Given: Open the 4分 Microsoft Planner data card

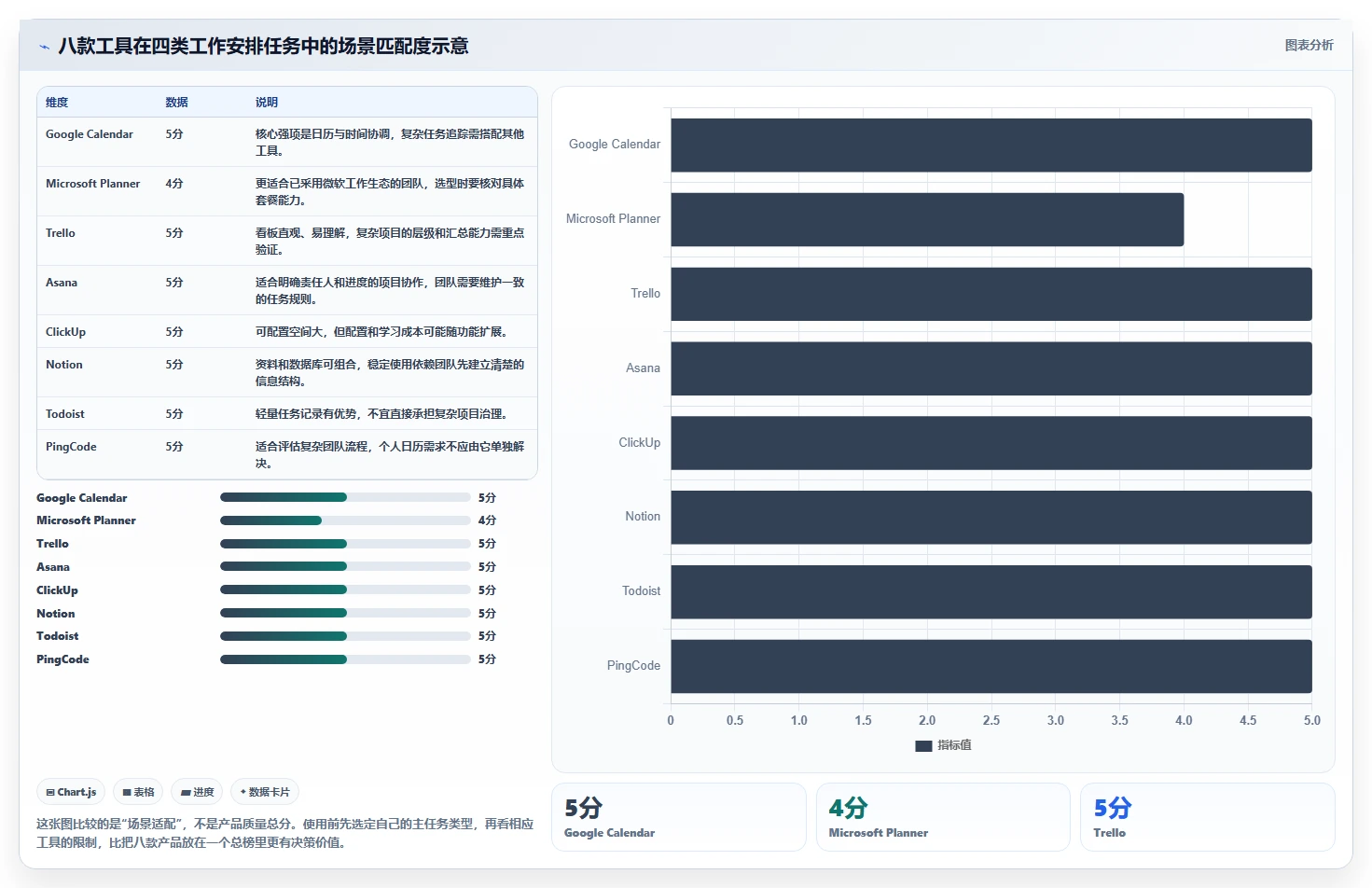Looking at the screenshot, I should tap(943, 817).
